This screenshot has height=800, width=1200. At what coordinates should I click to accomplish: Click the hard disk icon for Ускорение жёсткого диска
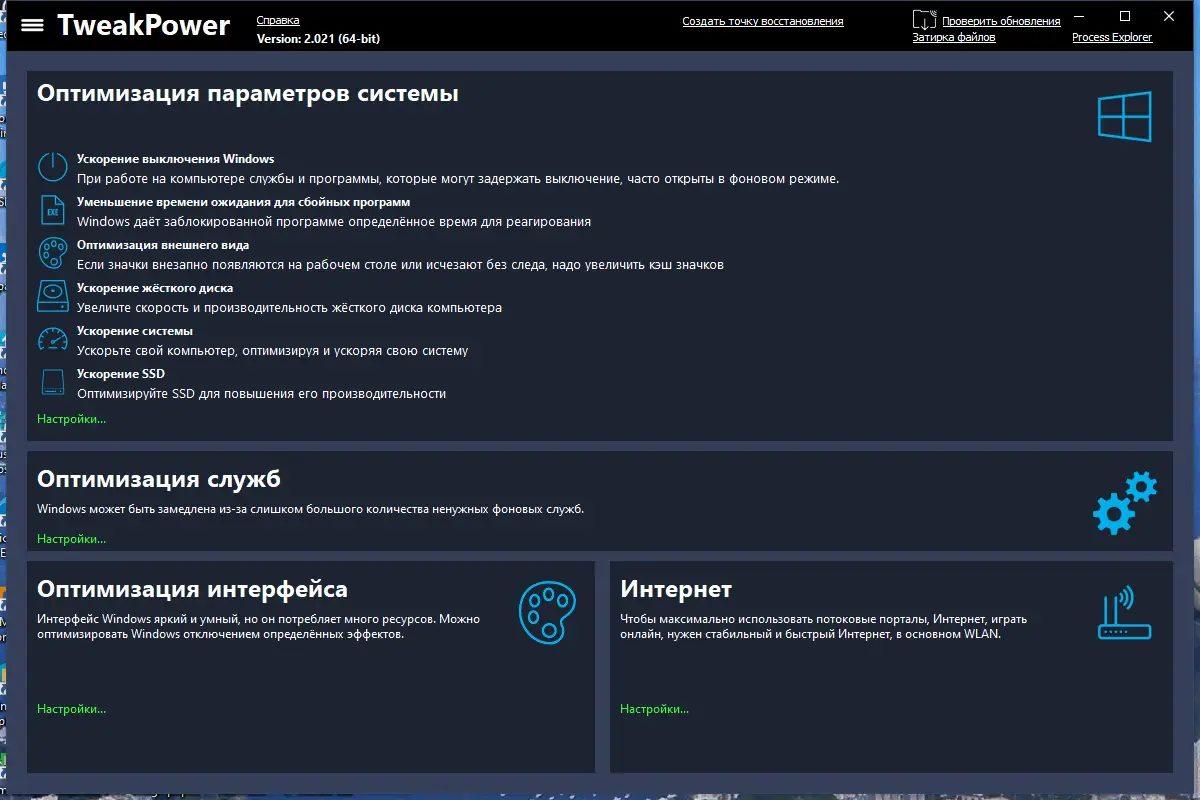tap(52, 296)
